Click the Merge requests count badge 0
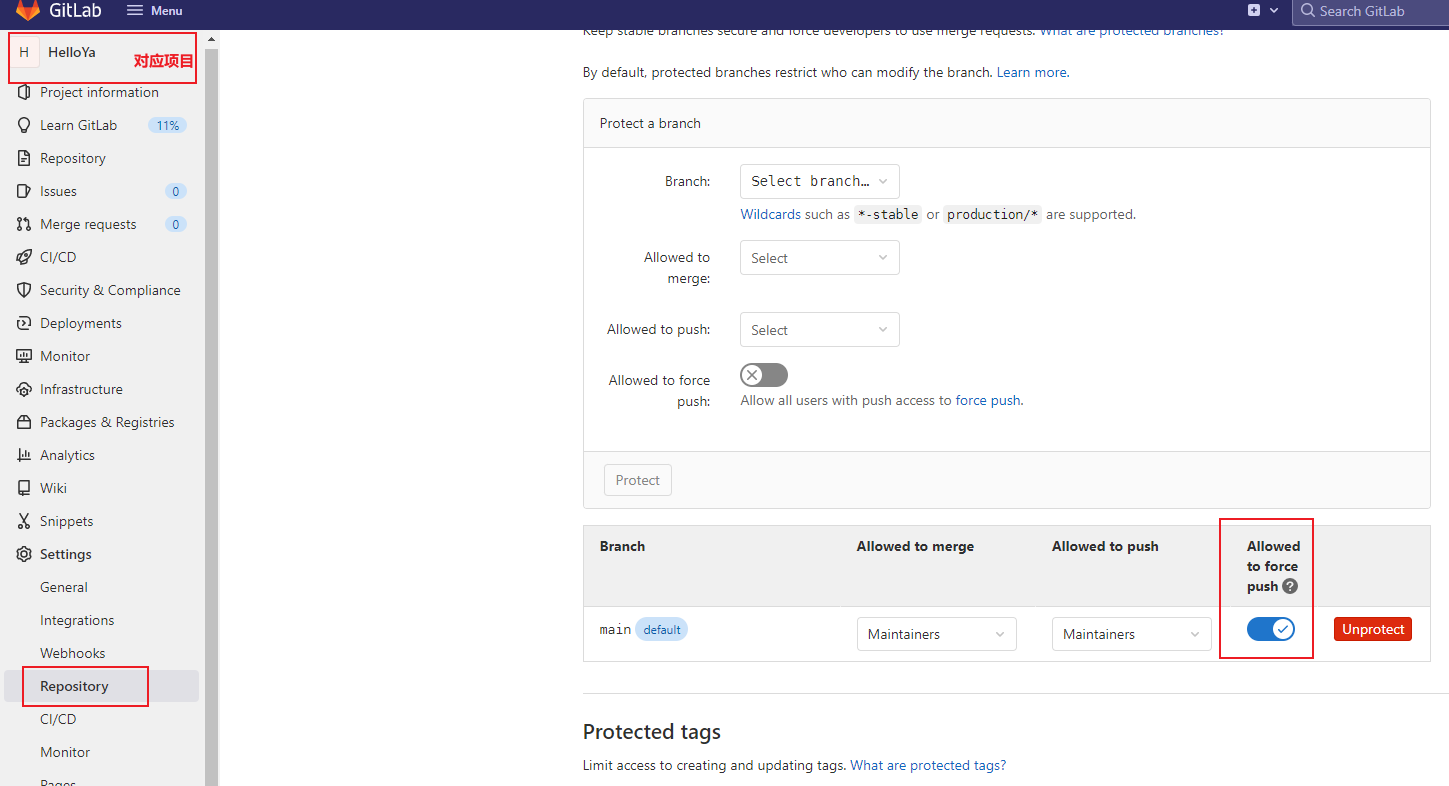Viewport: 1449px width, 786px height. (176, 224)
